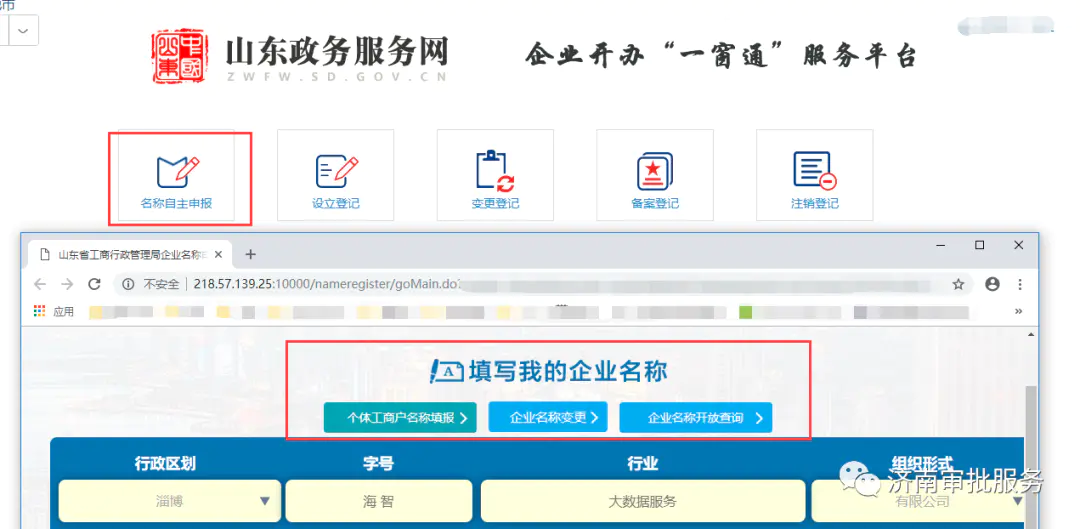
Task: Go forward in the browser window
Action: coord(67,284)
